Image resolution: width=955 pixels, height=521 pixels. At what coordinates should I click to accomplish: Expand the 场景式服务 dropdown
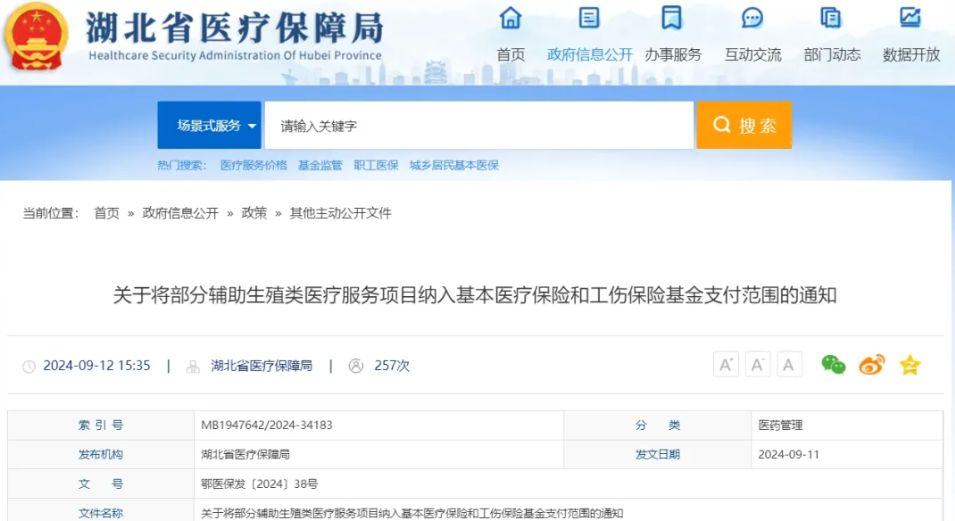pyautogui.click(x=209, y=126)
